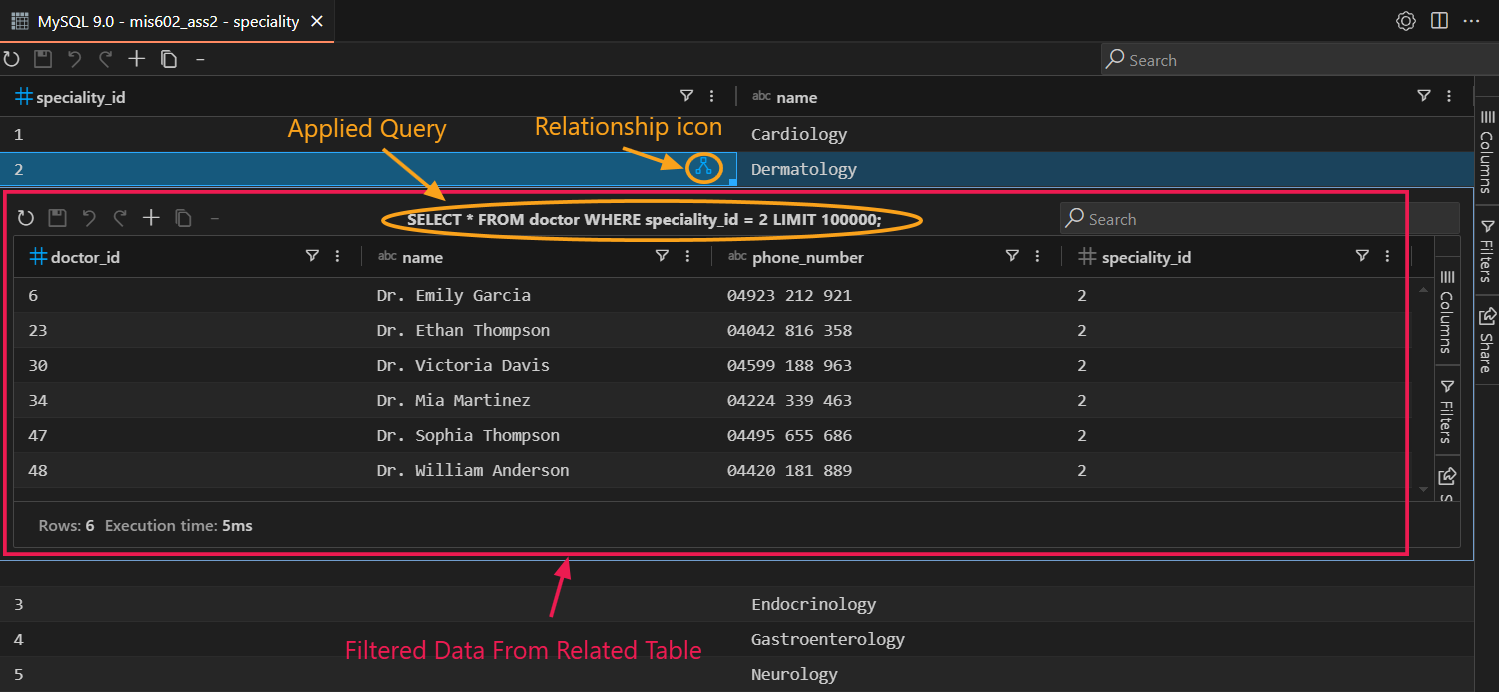The width and height of the screenshot is (1499, 692).
Task: Click the top speciality Search field
Action: pyautogui.click(x=1299, y=60)
